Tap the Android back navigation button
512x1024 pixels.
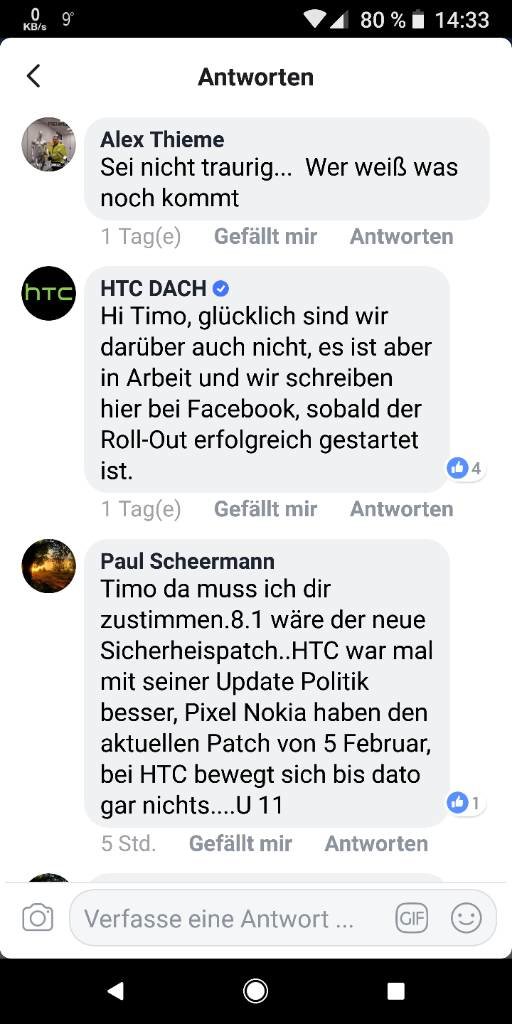point(115,991)
